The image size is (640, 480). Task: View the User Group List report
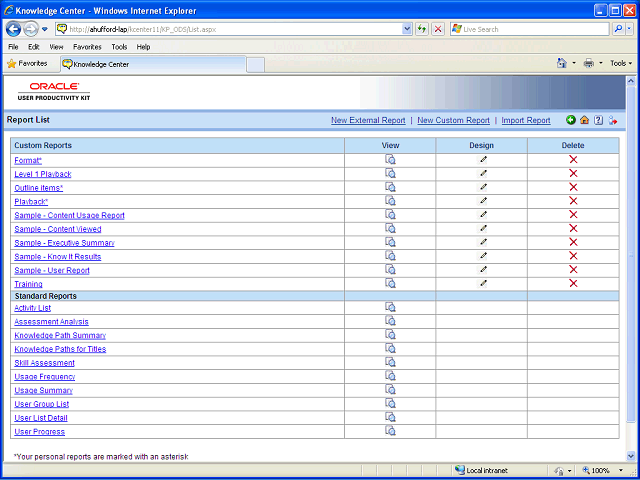390,404
